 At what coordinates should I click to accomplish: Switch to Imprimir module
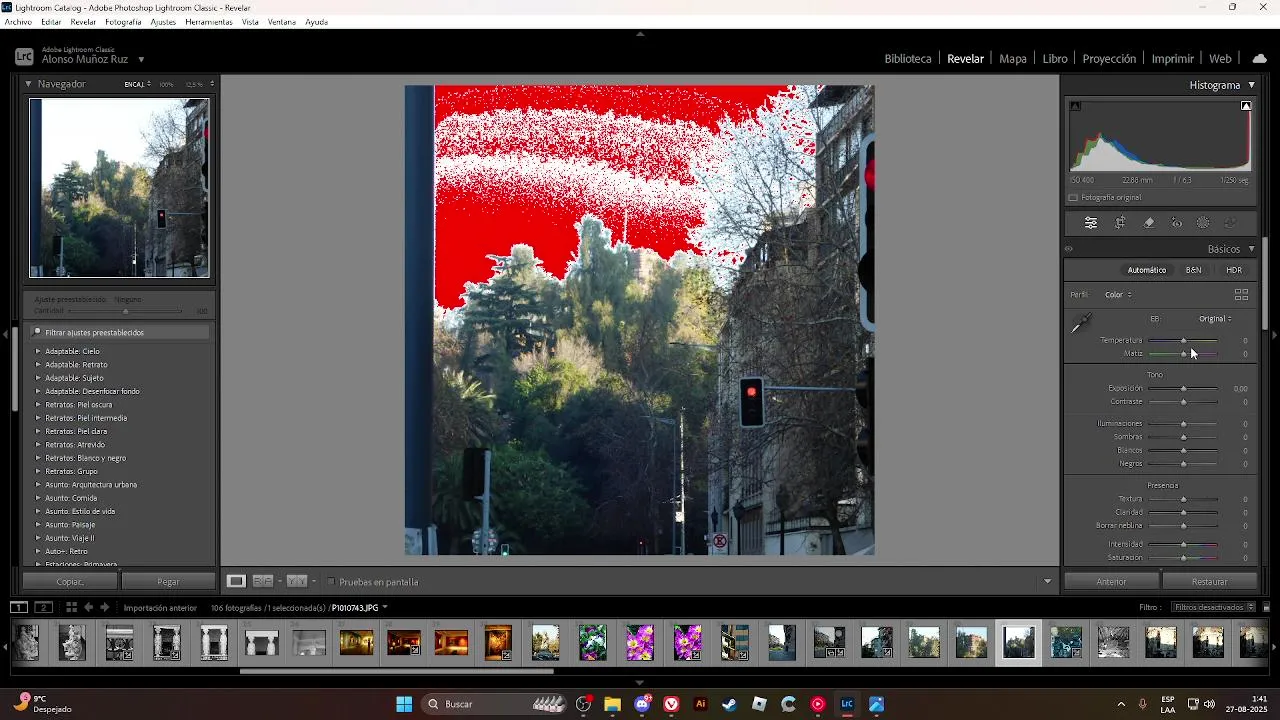coord(1172,59)
